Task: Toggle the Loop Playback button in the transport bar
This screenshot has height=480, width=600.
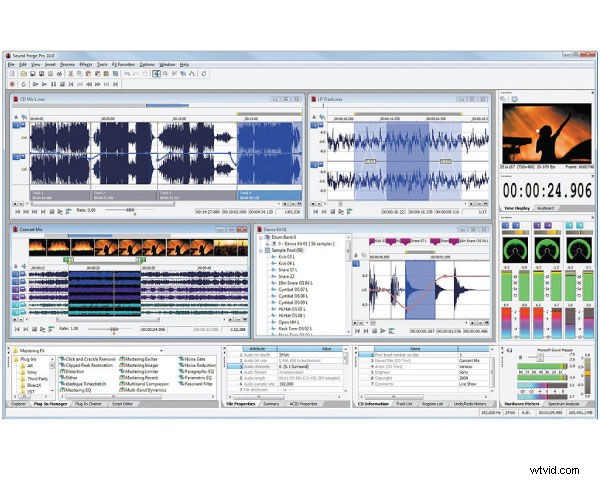Action: coord(24,84)
